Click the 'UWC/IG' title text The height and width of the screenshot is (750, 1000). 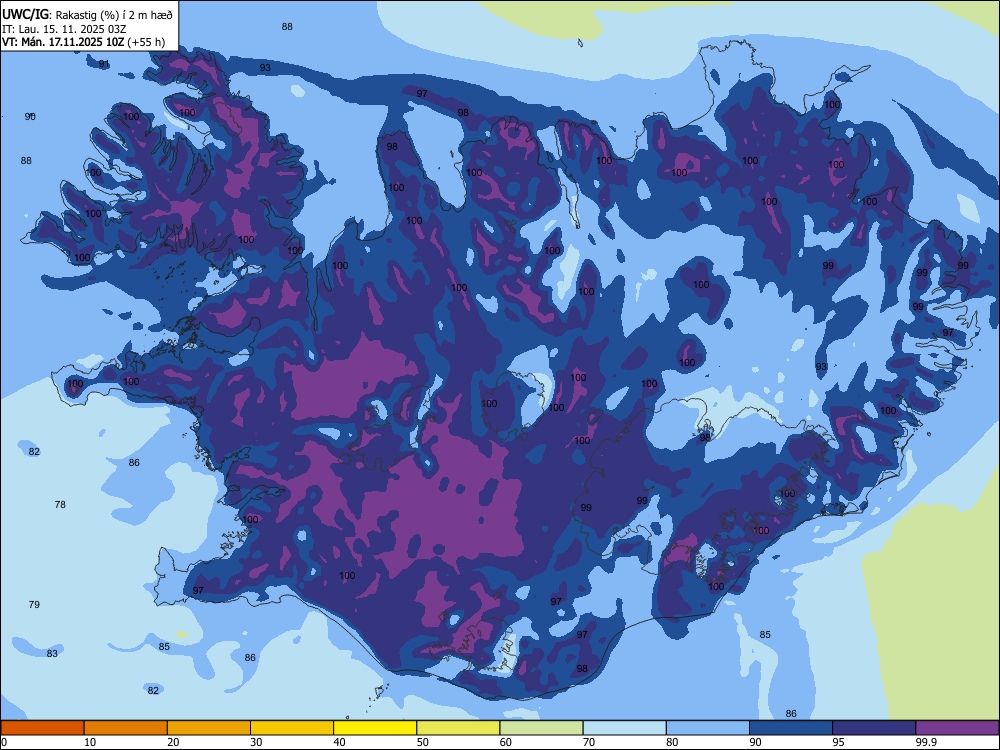[24, 14]
